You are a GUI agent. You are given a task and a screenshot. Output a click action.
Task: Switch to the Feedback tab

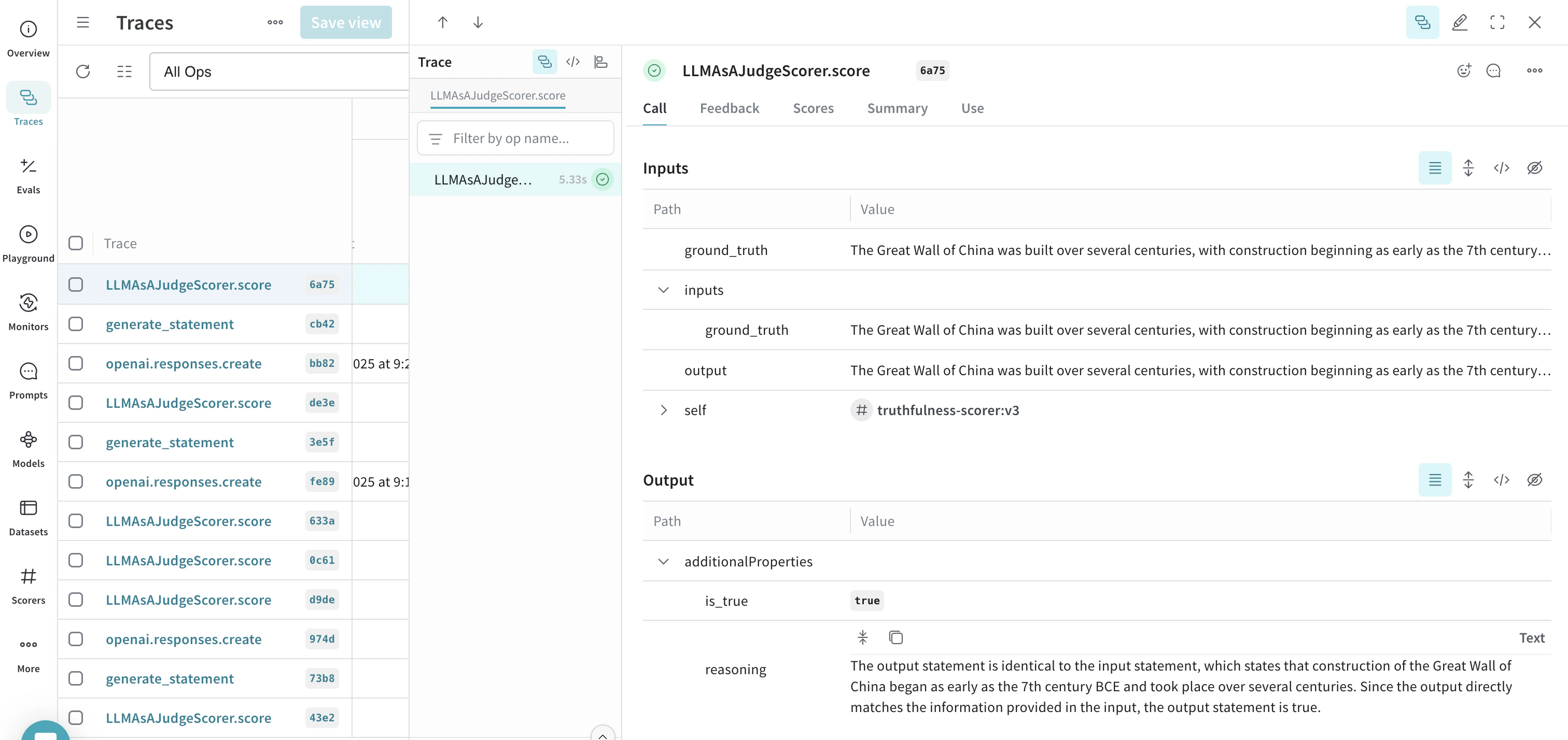(729, 108)
